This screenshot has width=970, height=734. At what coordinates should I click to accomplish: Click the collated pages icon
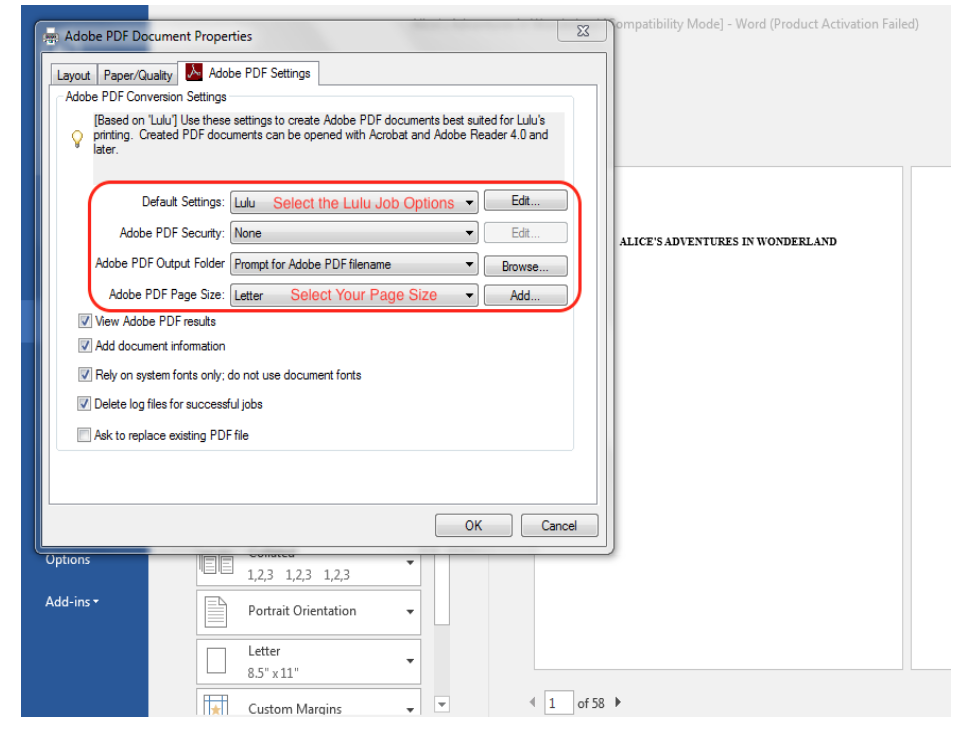[217, 565]
